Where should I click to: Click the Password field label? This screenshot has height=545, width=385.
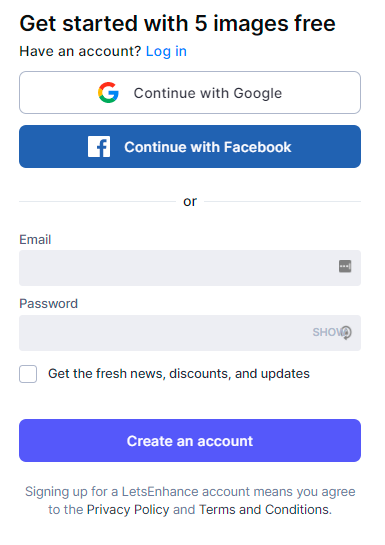49,303
